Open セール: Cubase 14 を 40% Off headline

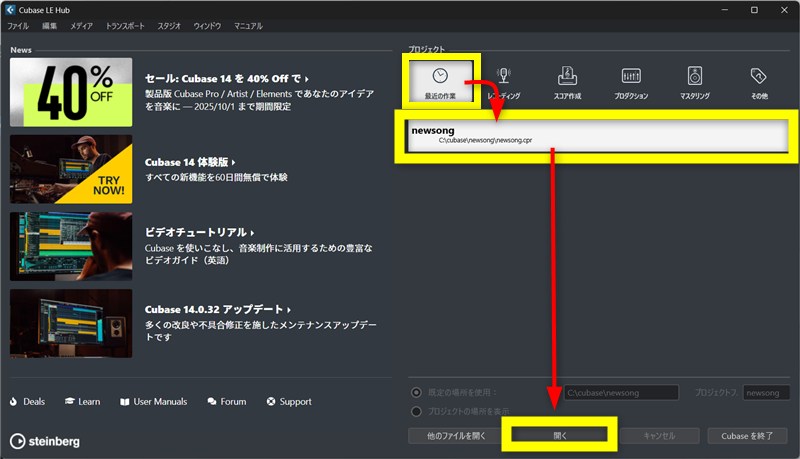tap(227, 79)
